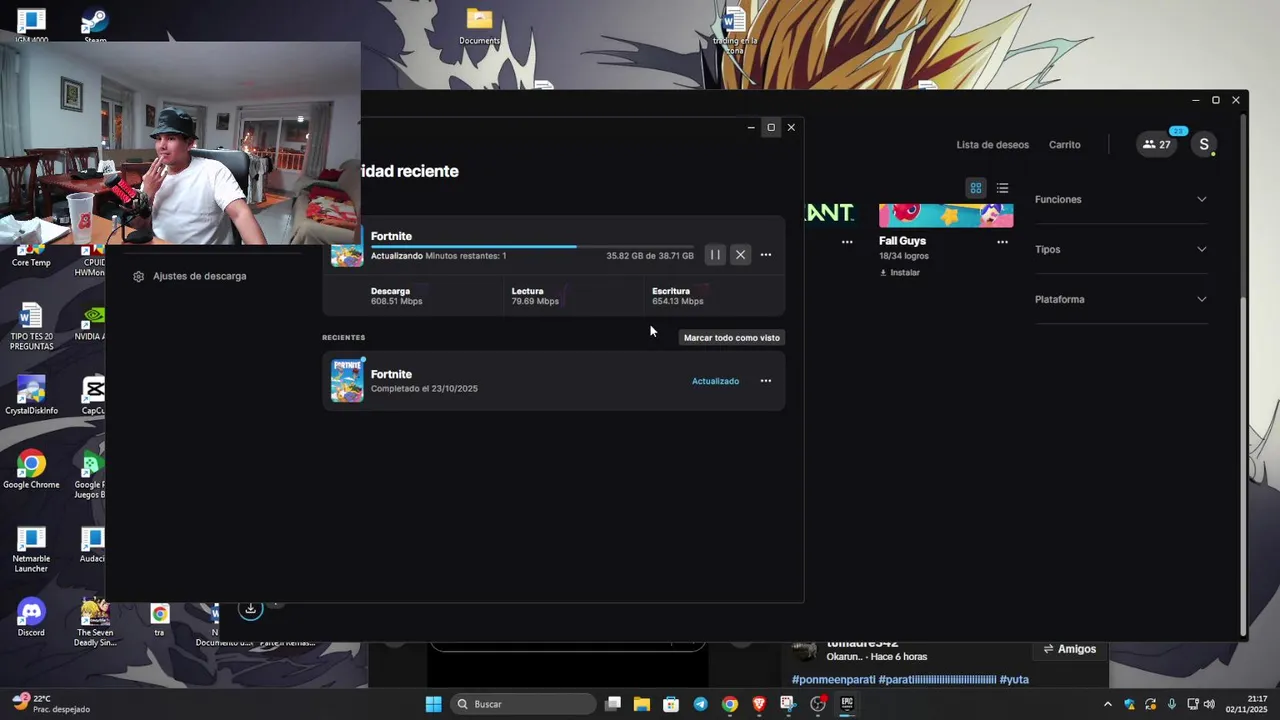This screenshot has height=720, width=1280.
Task: Show hidden system tray icons
Action: click(x=1107, y=704)
